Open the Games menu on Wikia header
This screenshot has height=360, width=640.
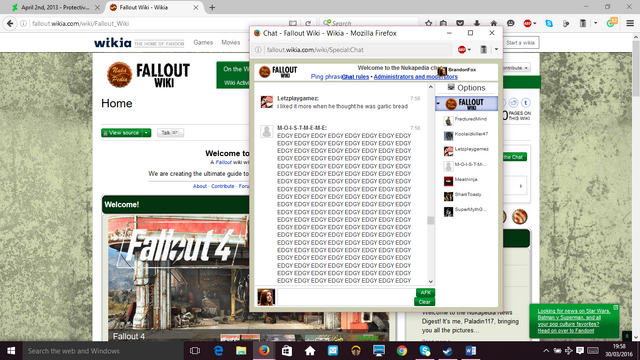point(203,42)
